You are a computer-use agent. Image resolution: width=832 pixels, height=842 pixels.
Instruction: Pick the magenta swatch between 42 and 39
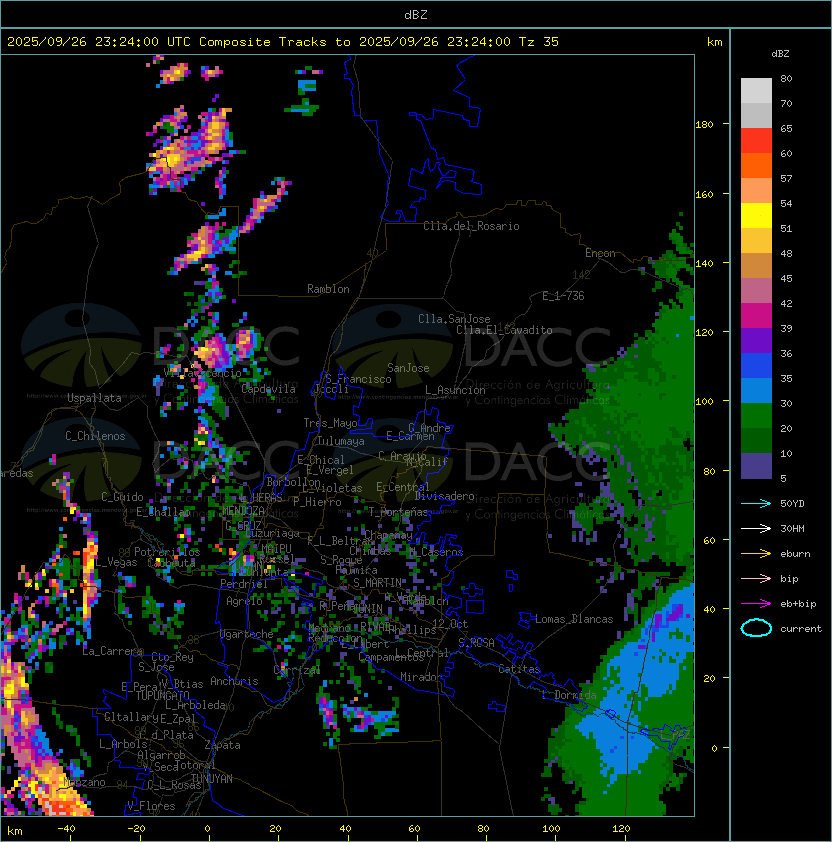[756, 316]
